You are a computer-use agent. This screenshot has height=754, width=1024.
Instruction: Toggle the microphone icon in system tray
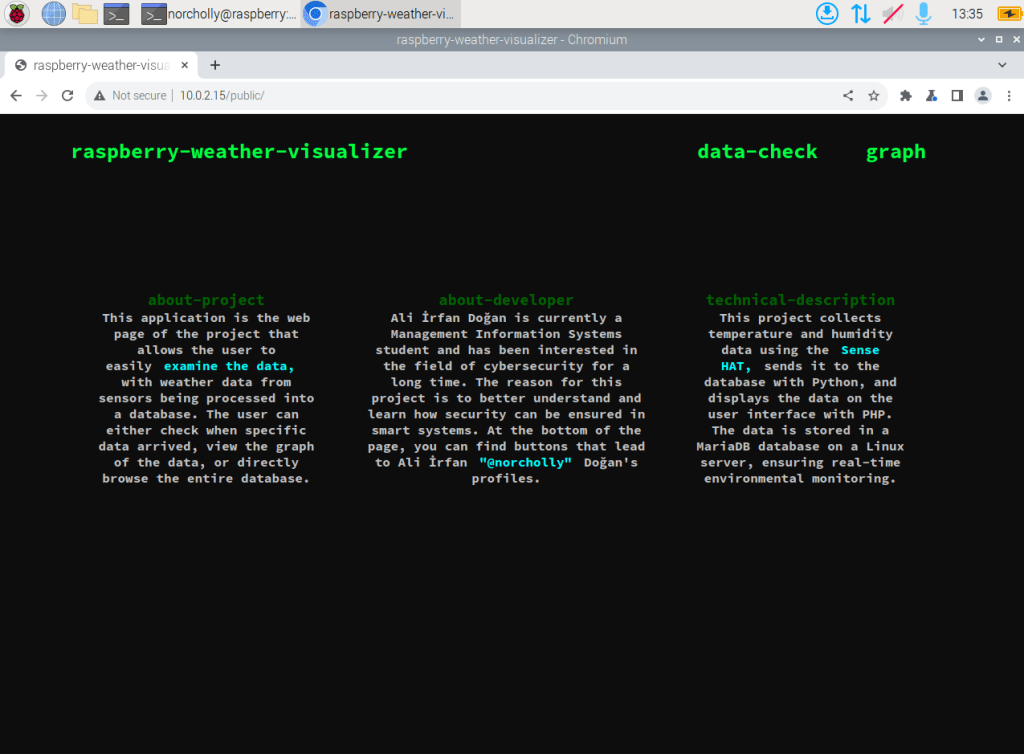[924, 14]
